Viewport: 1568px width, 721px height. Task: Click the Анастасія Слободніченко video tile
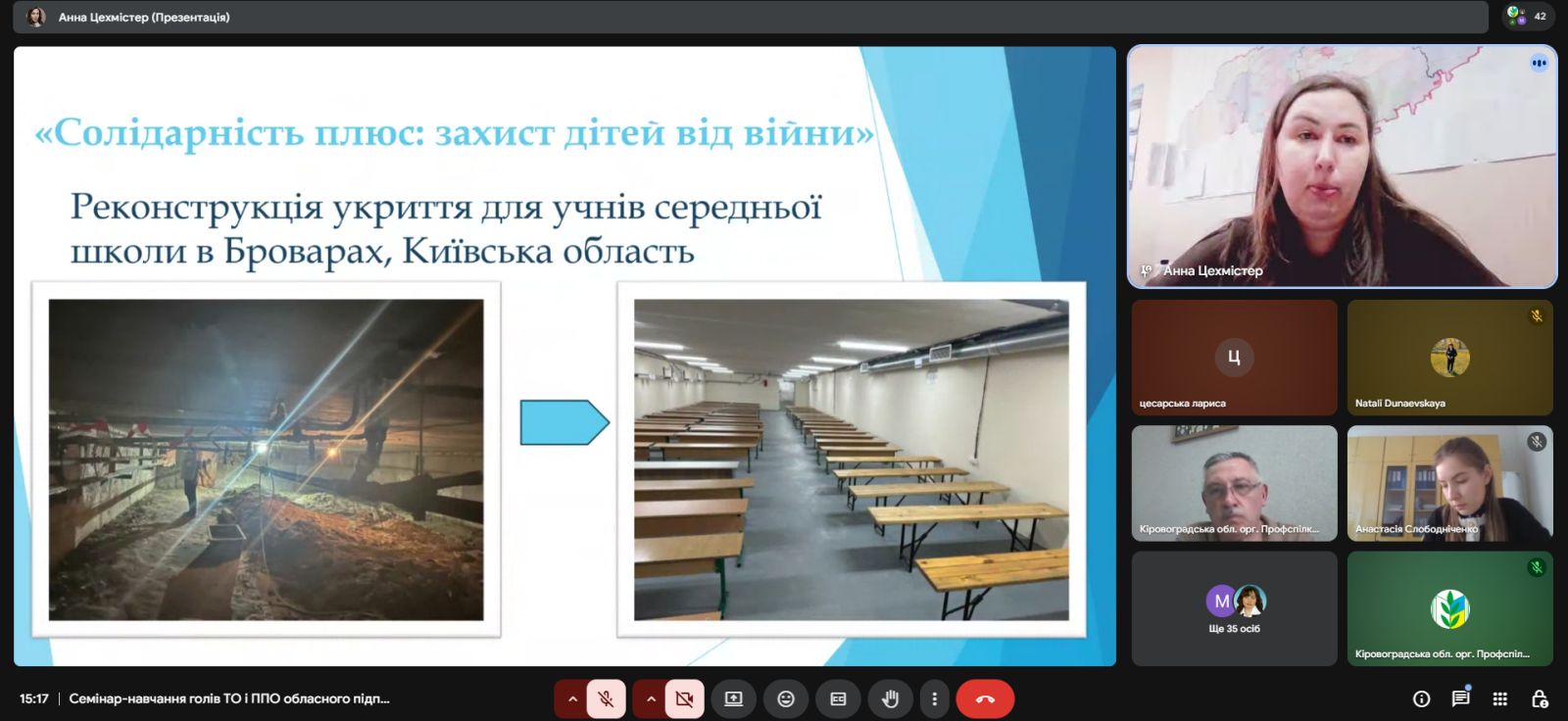pos(1449,483)
